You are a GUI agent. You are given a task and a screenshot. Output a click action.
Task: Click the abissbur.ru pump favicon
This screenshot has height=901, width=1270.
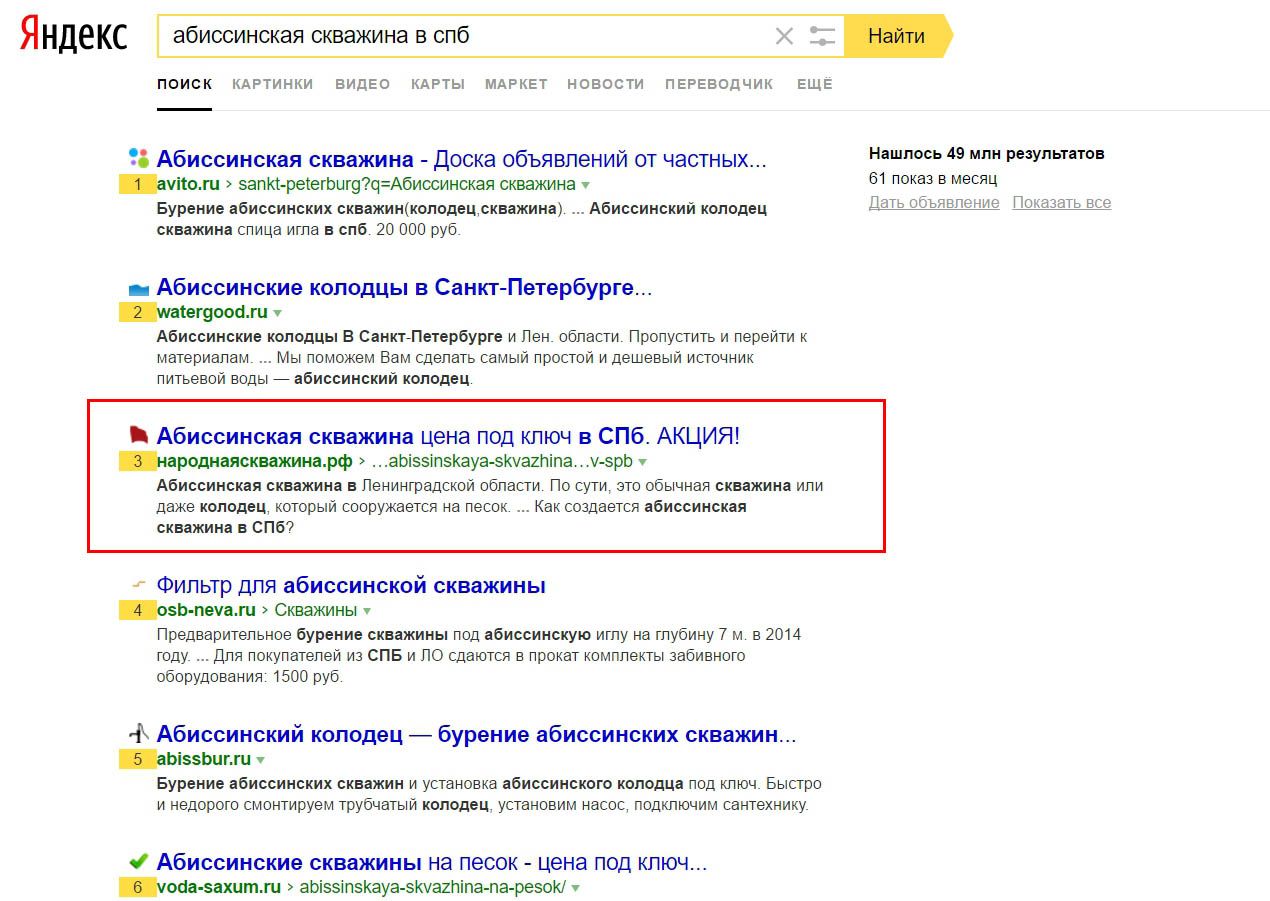pyautogui.click(x=138, y=734)
